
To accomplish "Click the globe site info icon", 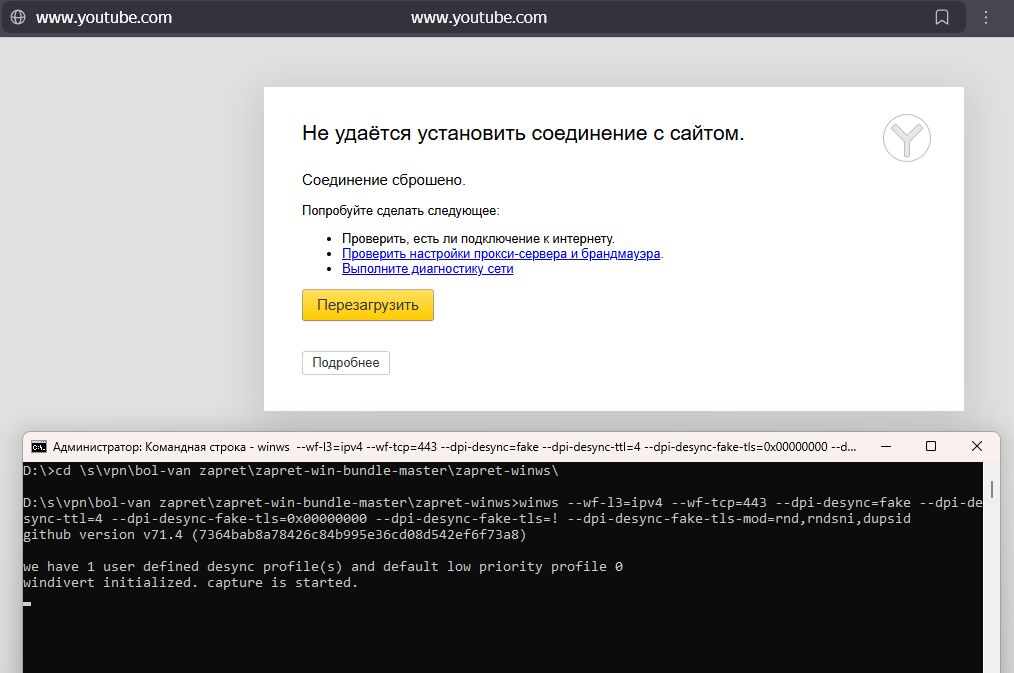I will (18, 17).
